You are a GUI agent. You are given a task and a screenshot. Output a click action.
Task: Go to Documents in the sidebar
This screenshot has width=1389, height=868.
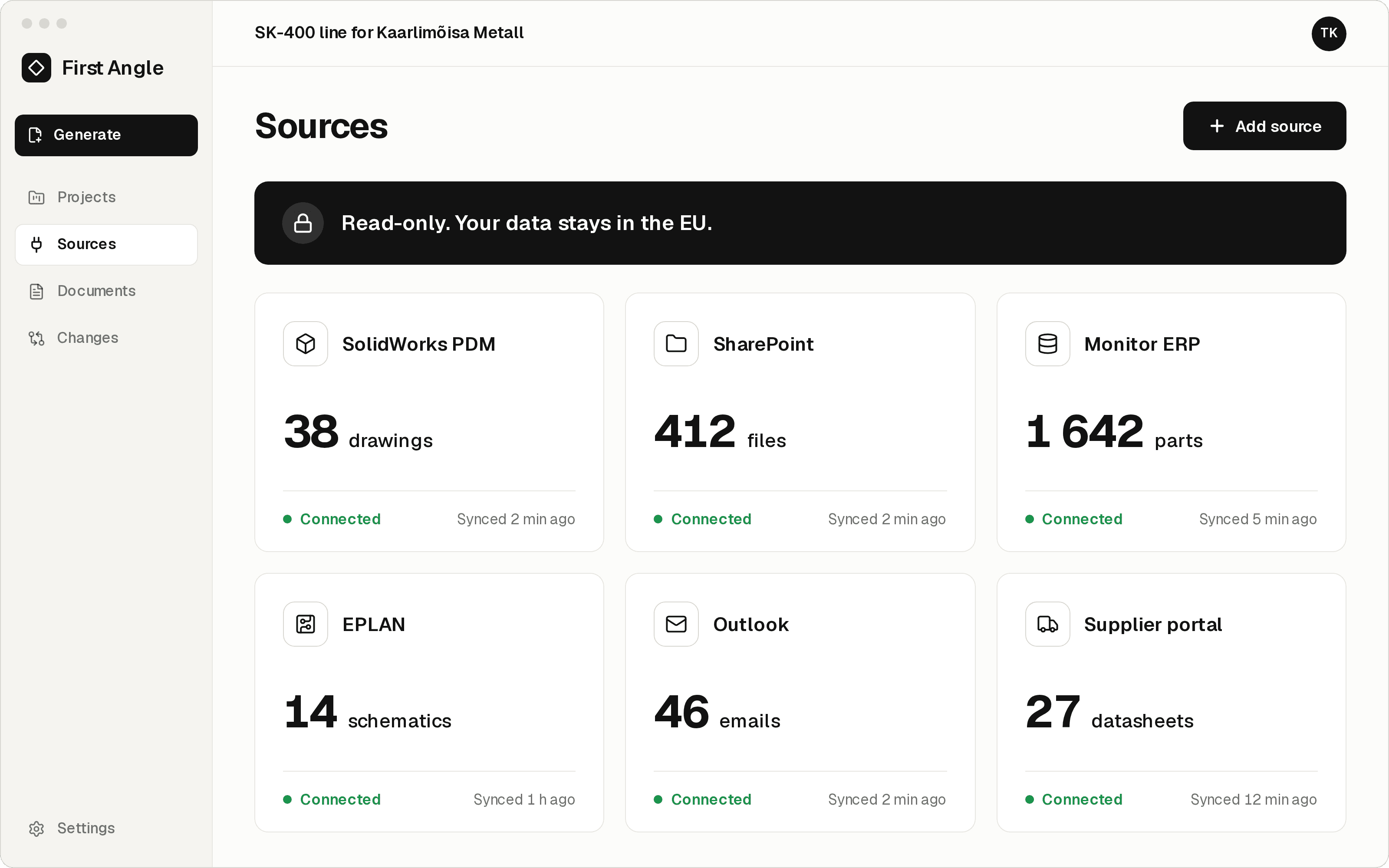tap(106, 292)
